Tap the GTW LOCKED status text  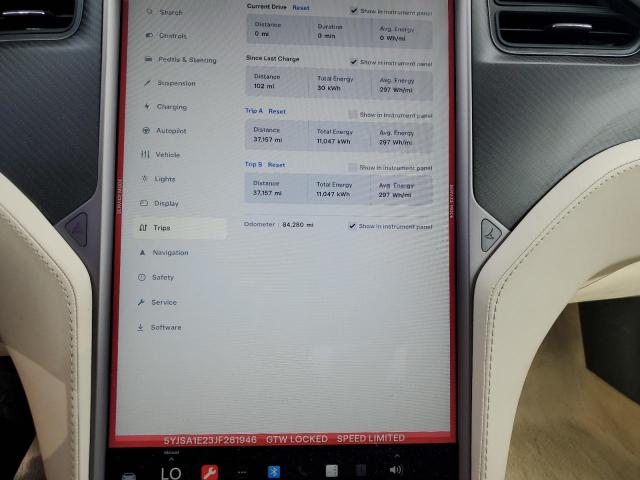coord(297,439)
